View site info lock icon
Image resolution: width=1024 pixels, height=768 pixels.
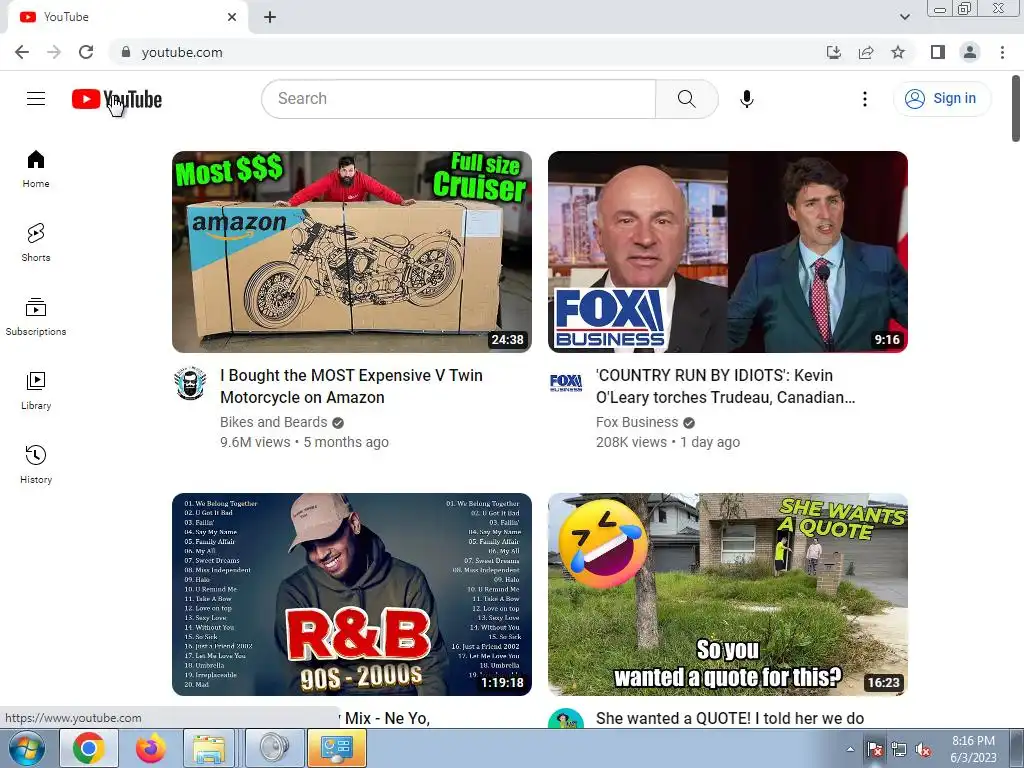click(x=126, y=52)
